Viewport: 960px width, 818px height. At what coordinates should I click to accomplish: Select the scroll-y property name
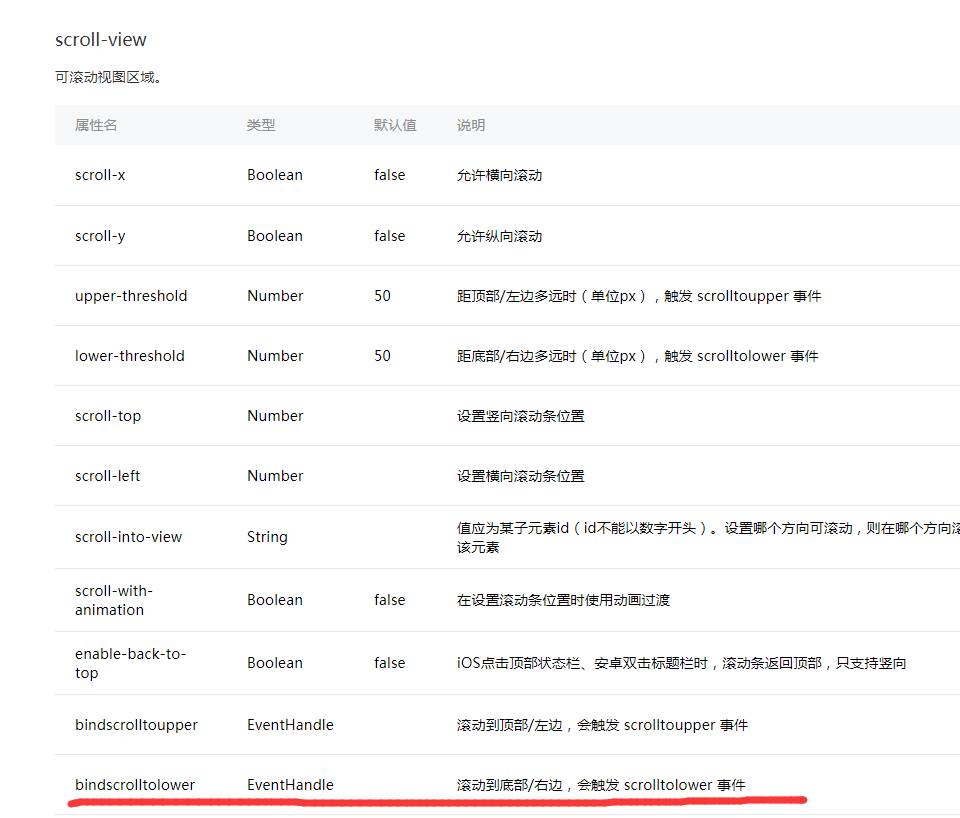(100, 236)
